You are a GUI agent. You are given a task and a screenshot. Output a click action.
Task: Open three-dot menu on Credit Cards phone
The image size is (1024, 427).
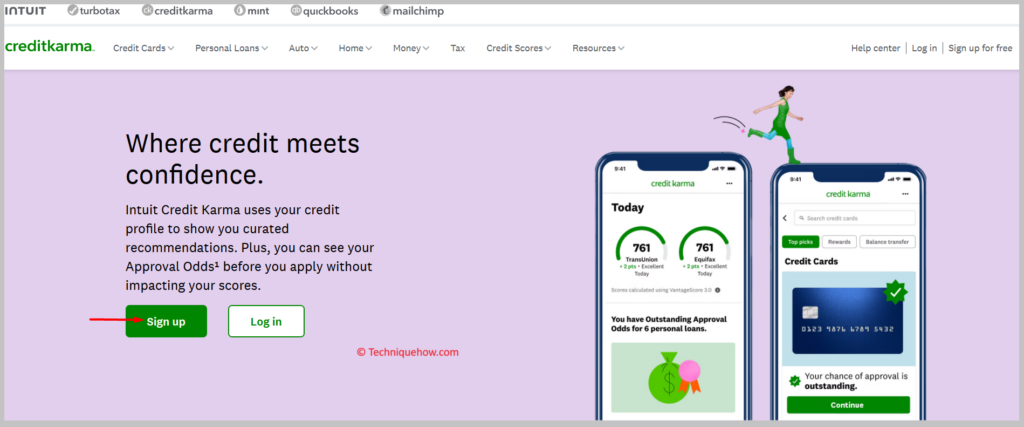point(905,194)
